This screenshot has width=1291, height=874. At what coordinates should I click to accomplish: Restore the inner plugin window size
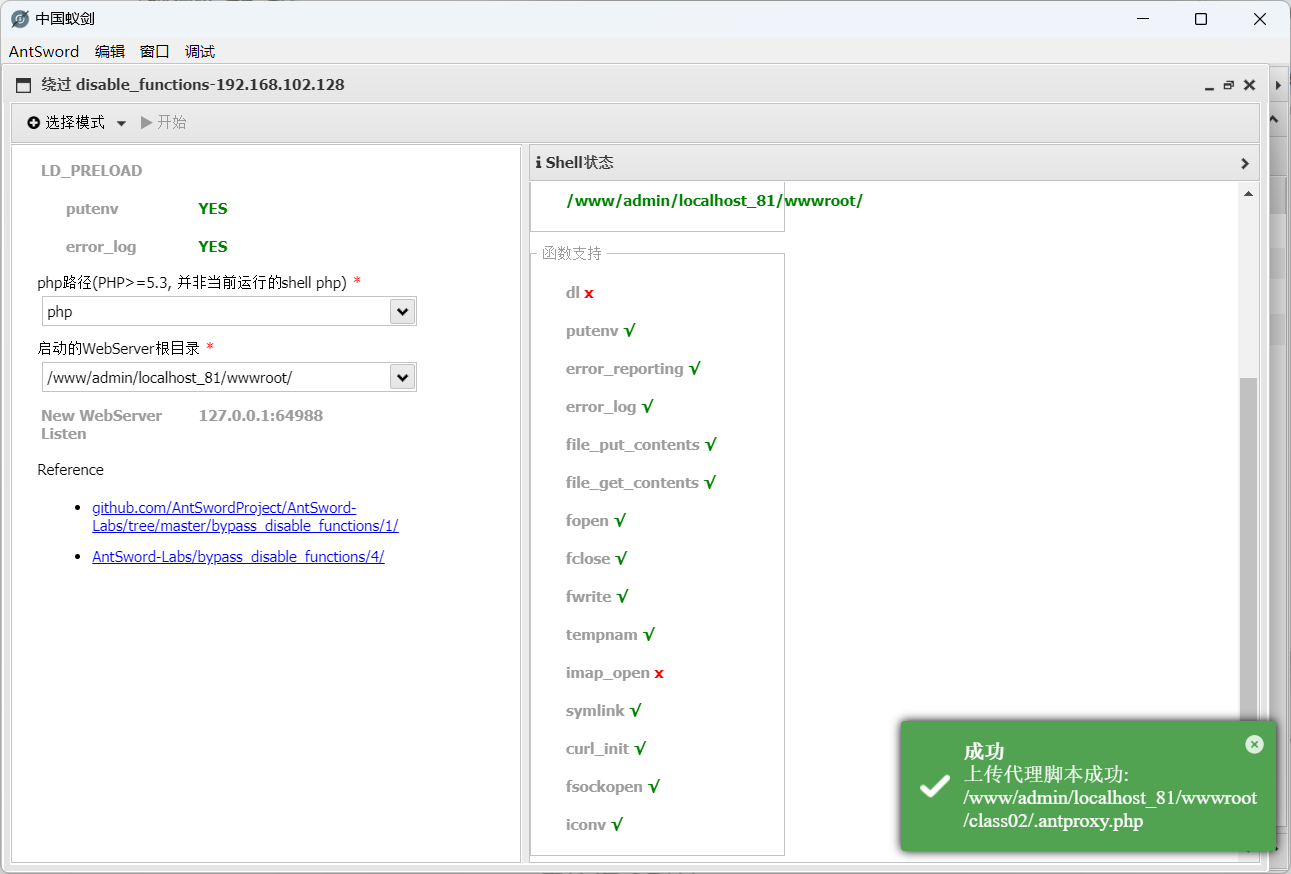(1228, 86)
